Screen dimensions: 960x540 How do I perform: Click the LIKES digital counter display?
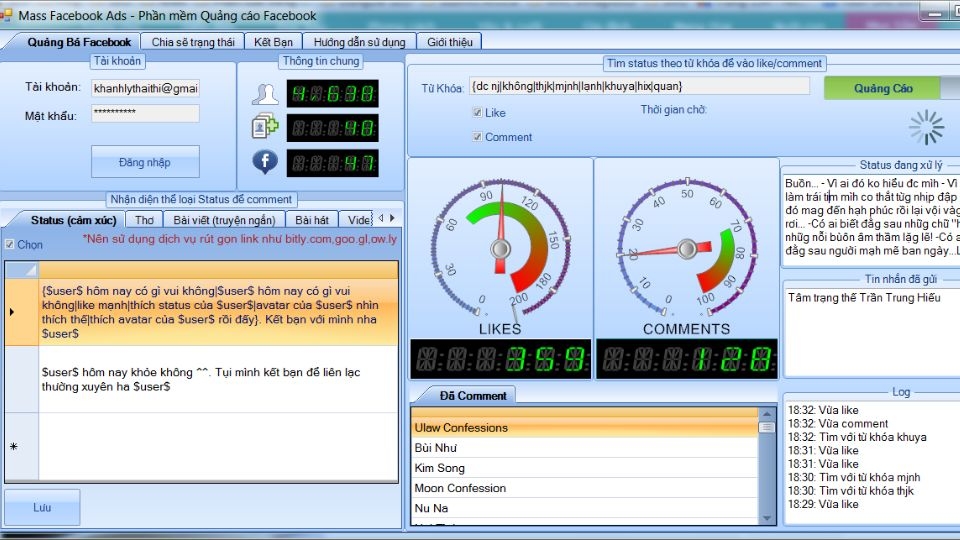click(x=501, y=359)
